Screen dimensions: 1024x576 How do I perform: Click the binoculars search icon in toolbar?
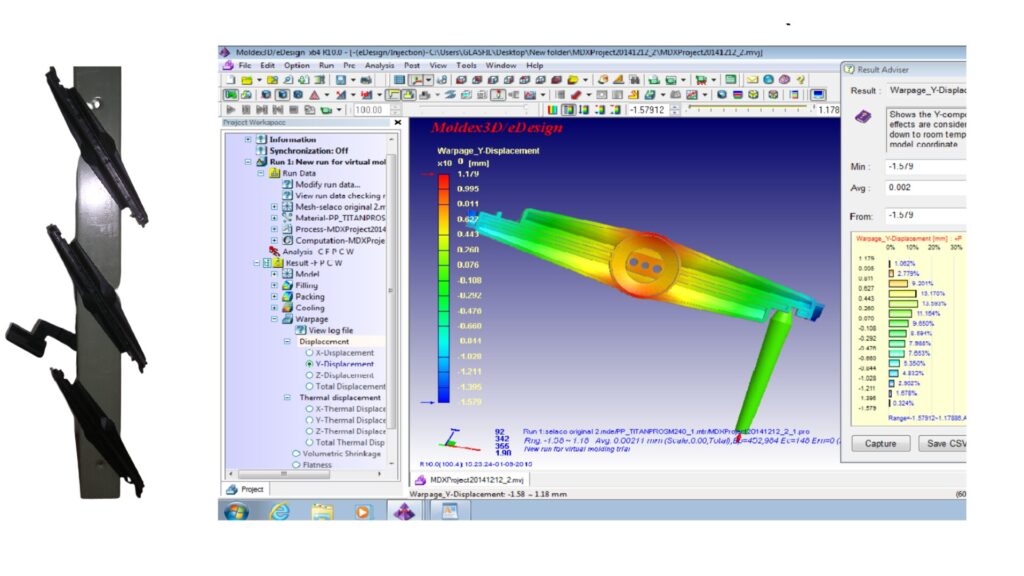coord(633,80)
